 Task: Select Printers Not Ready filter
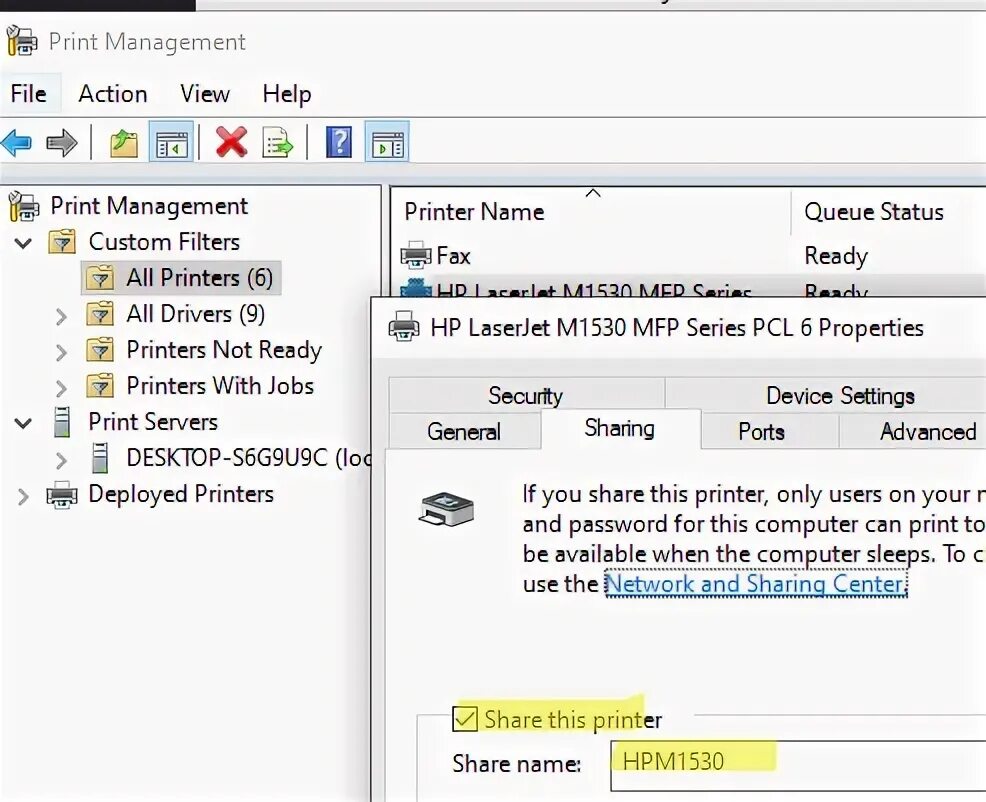224,350
